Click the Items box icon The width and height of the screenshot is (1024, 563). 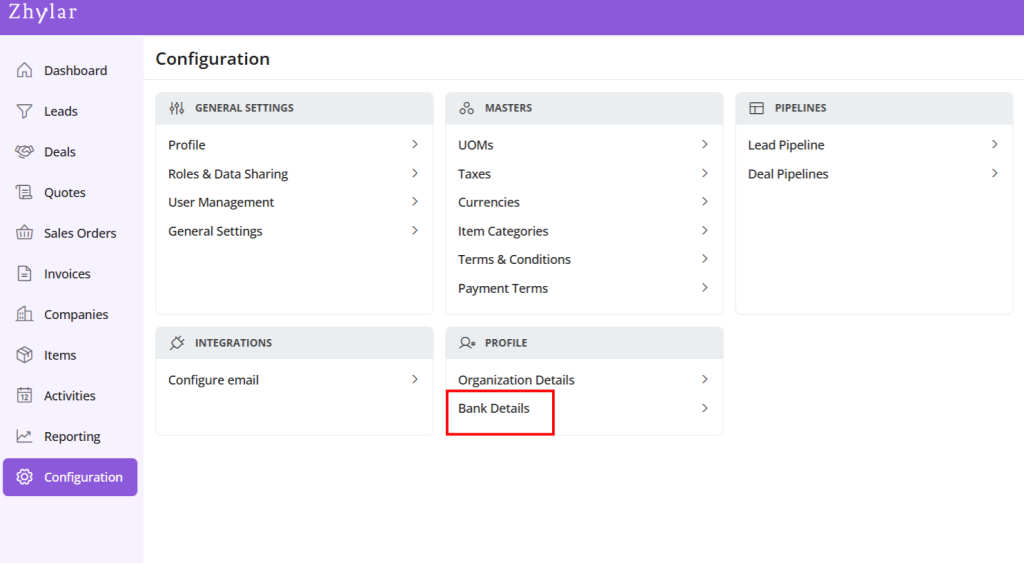point(25,355)
